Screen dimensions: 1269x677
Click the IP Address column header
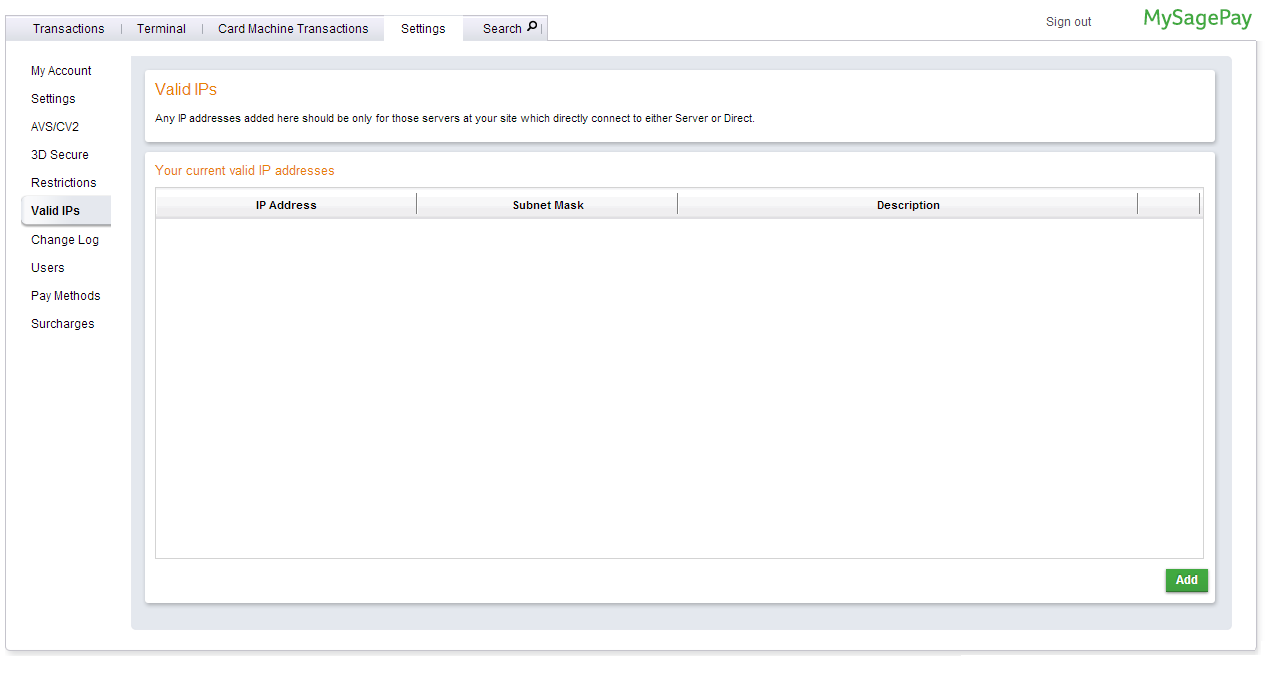click(286, 205)
